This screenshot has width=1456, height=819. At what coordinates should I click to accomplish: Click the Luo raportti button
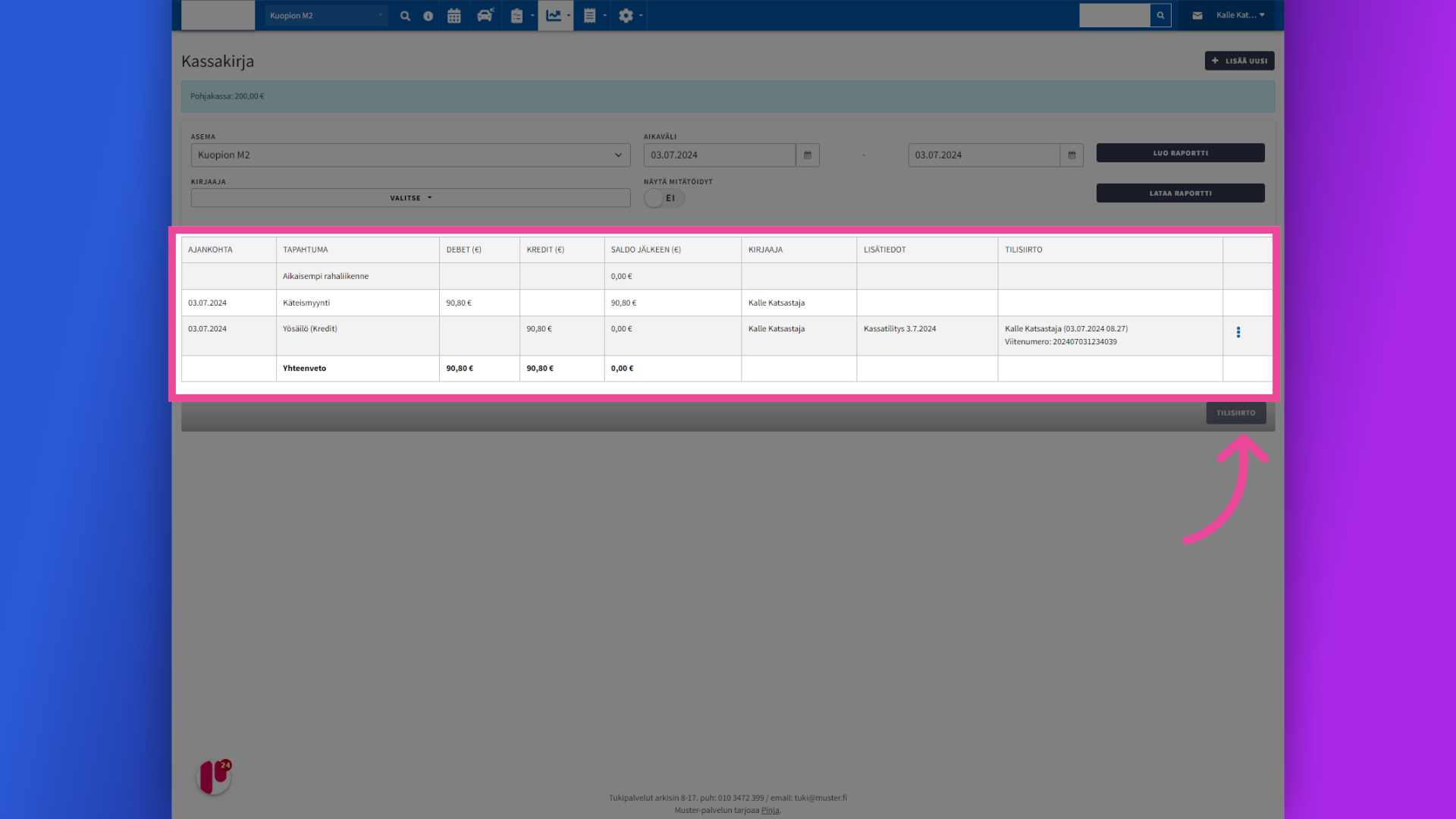point(1180,153)
